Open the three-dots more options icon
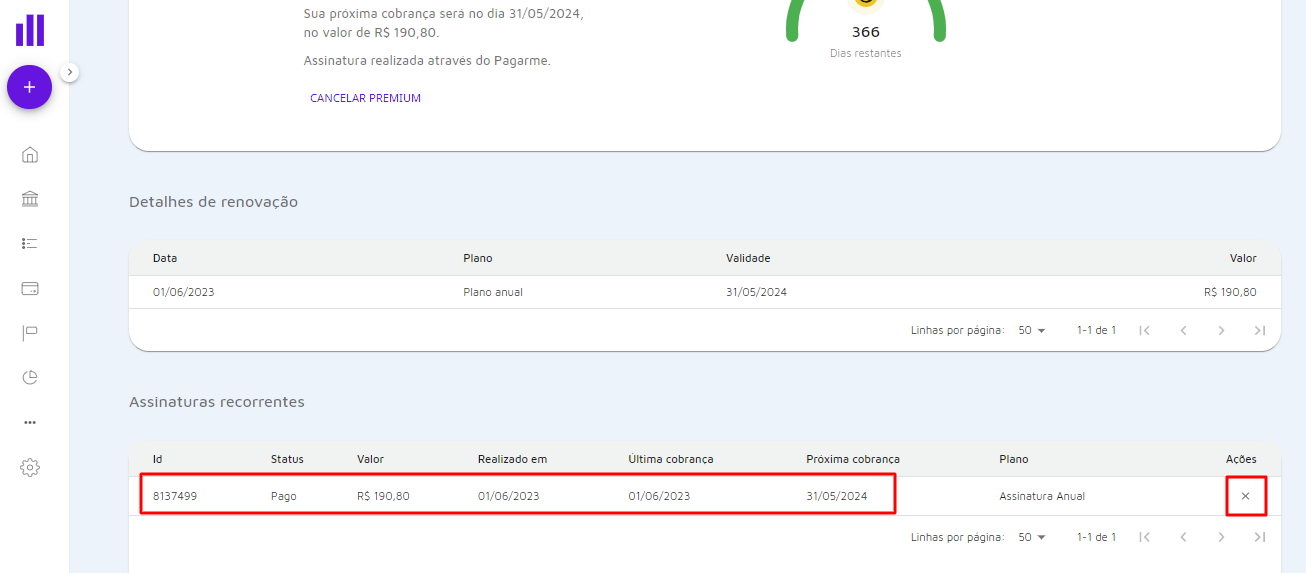 pos(30,422)
